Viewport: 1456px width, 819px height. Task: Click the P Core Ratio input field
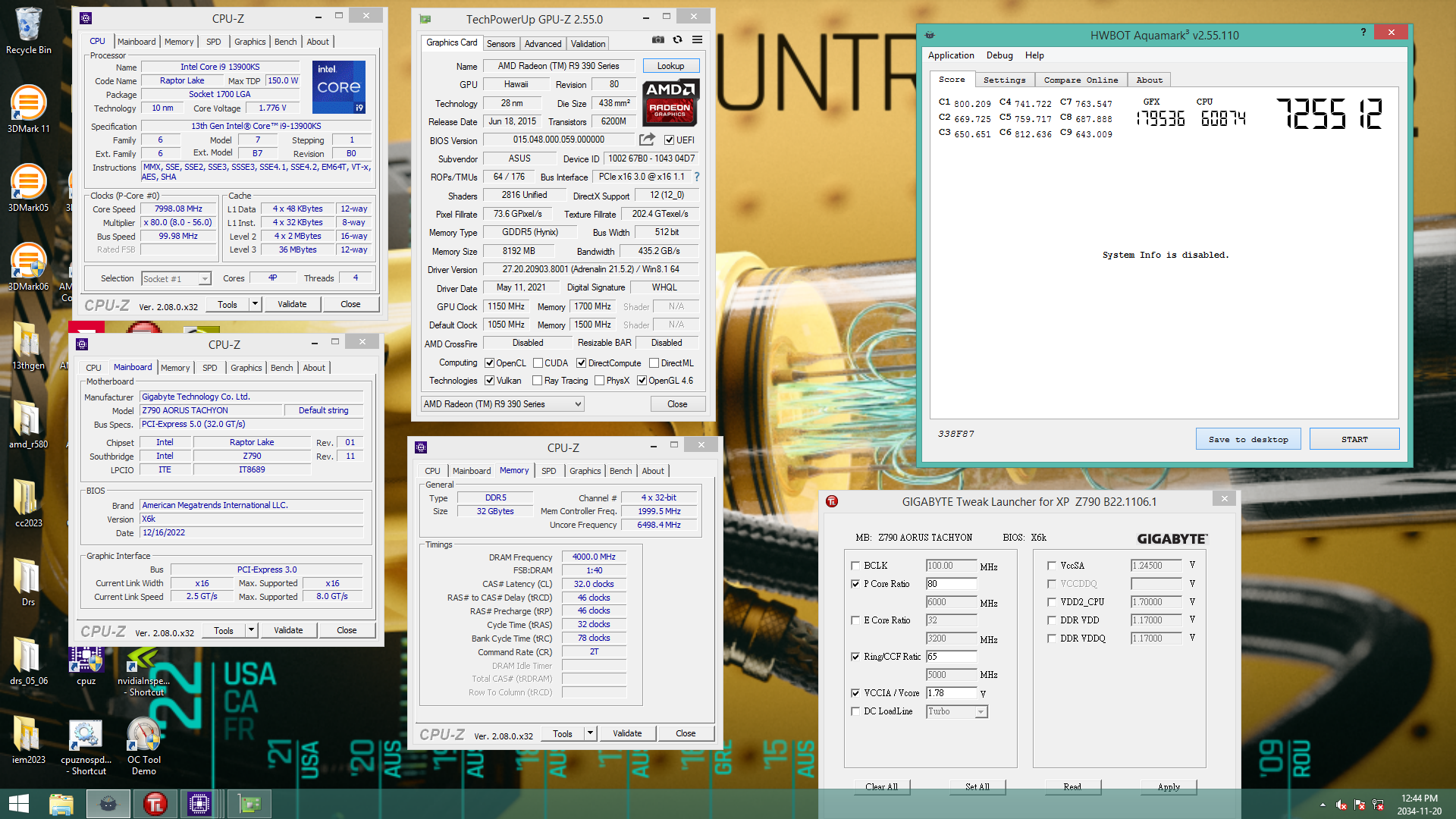pos(951,584)
